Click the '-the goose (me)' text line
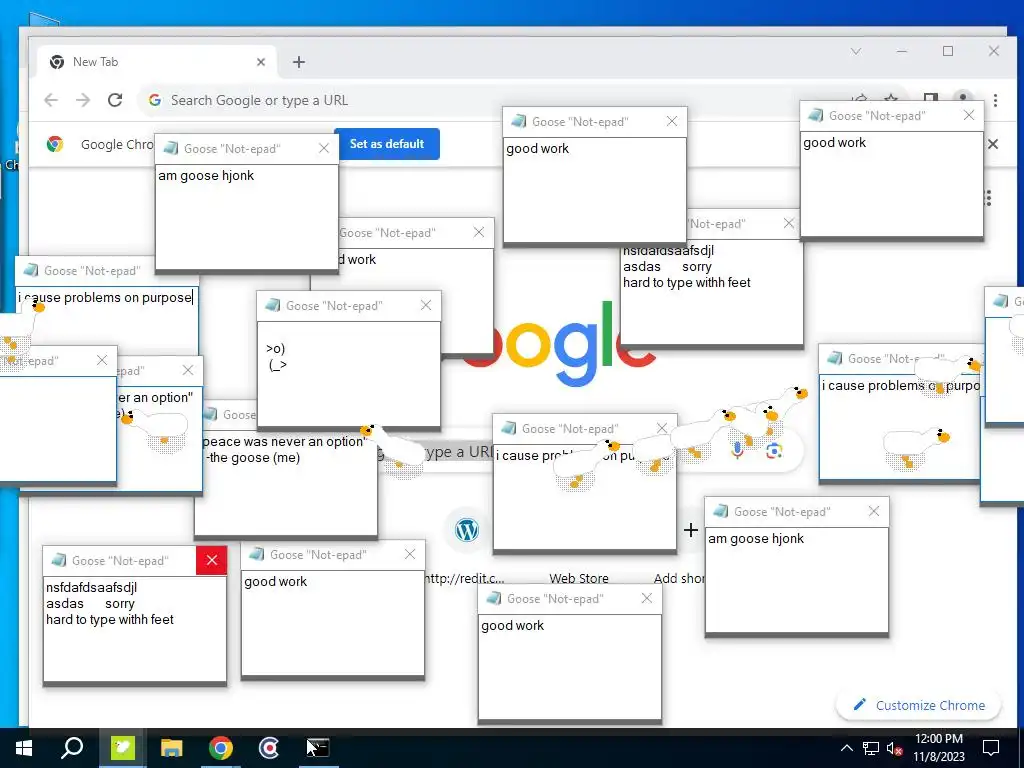Image resolution: width=1024 pixels, height=768 pixels. coord(253,457)
